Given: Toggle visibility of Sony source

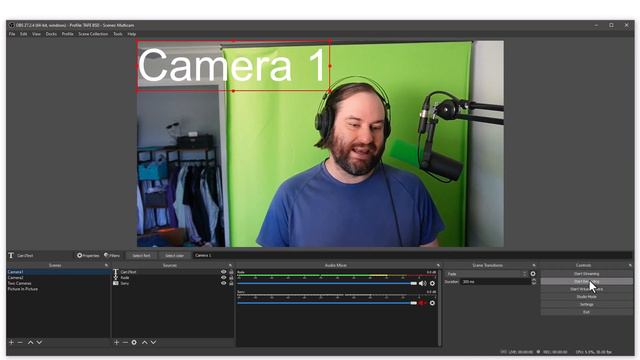Looking at the screenshot, I should click(223, 283).
